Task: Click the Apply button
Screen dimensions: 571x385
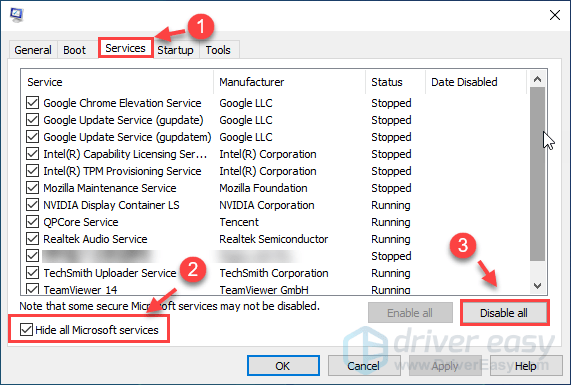Action: click(x=445, y=366)
